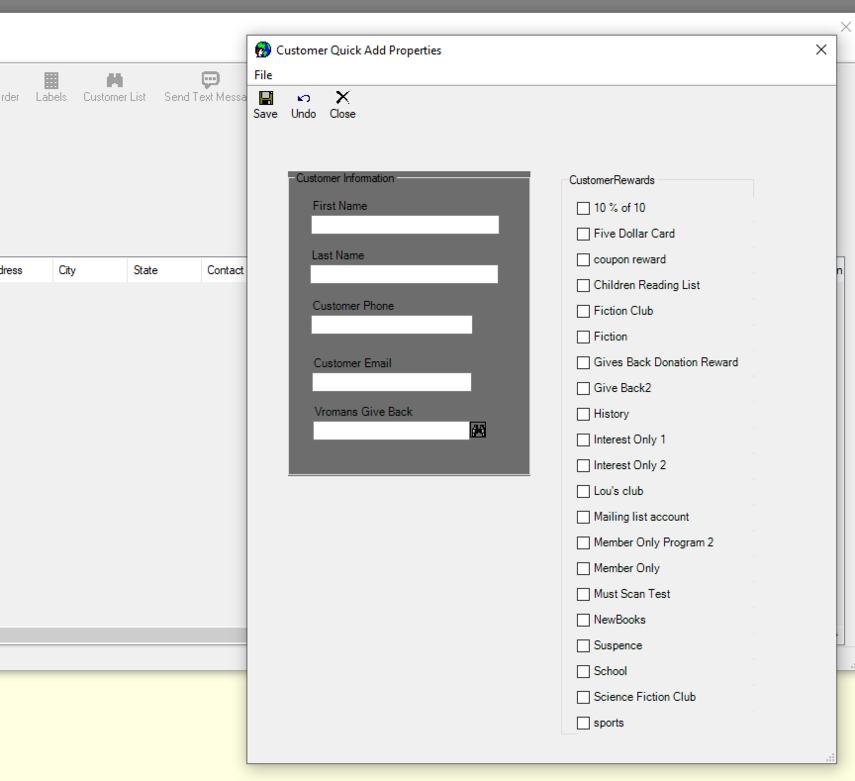
Task: Click the Undo arrow icon
Action: (x=304, y=99)
